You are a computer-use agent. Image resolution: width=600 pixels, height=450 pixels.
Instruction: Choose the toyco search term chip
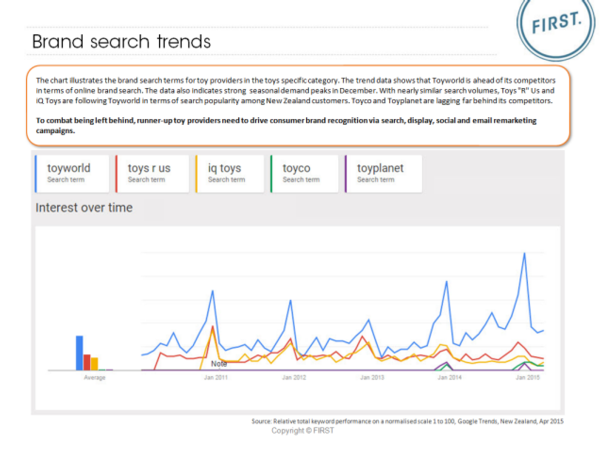pos(304,172)
